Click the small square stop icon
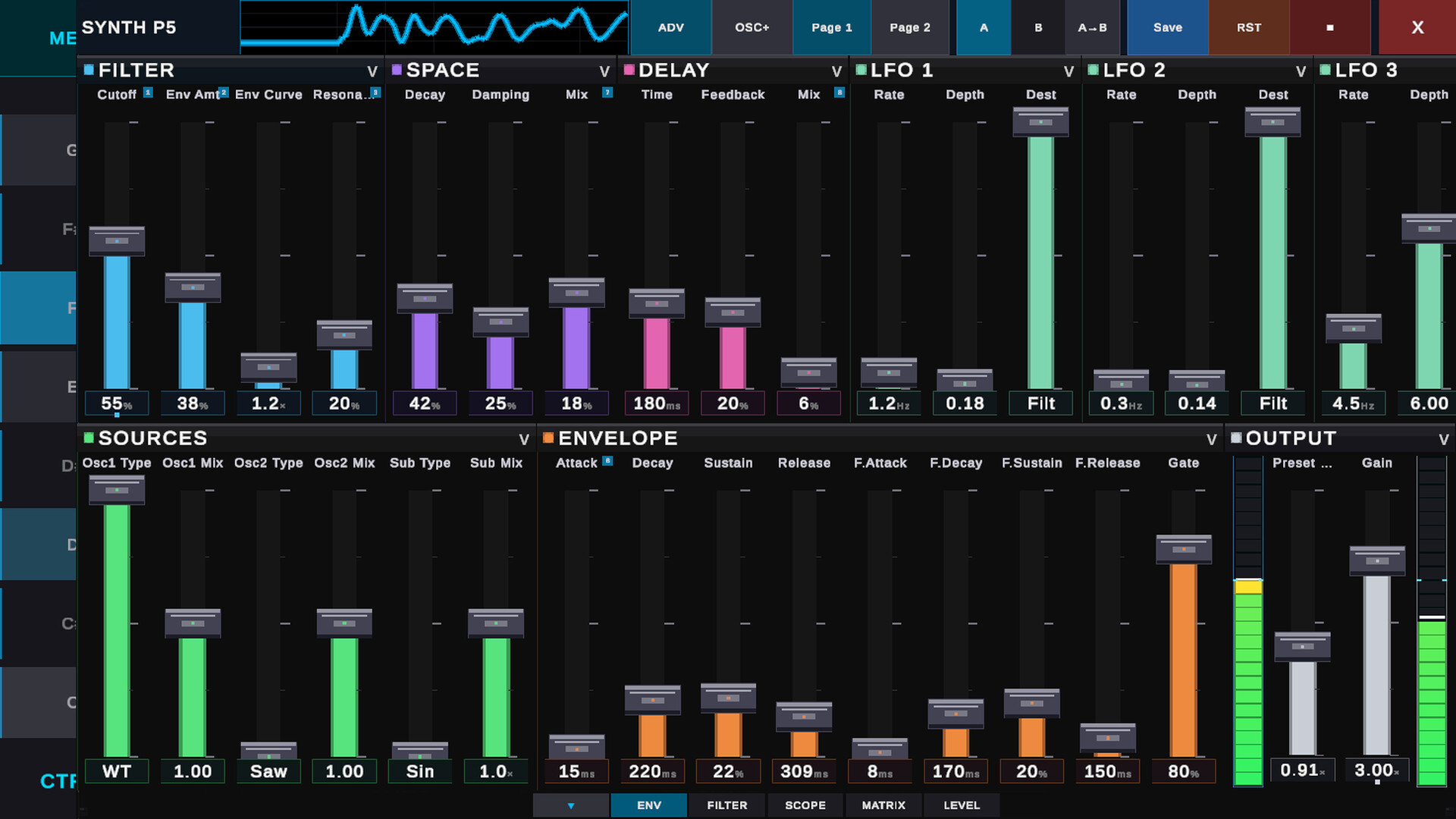Image resolution: width=1456 pixels, height=819 pixels. (x=1329, y=27)
